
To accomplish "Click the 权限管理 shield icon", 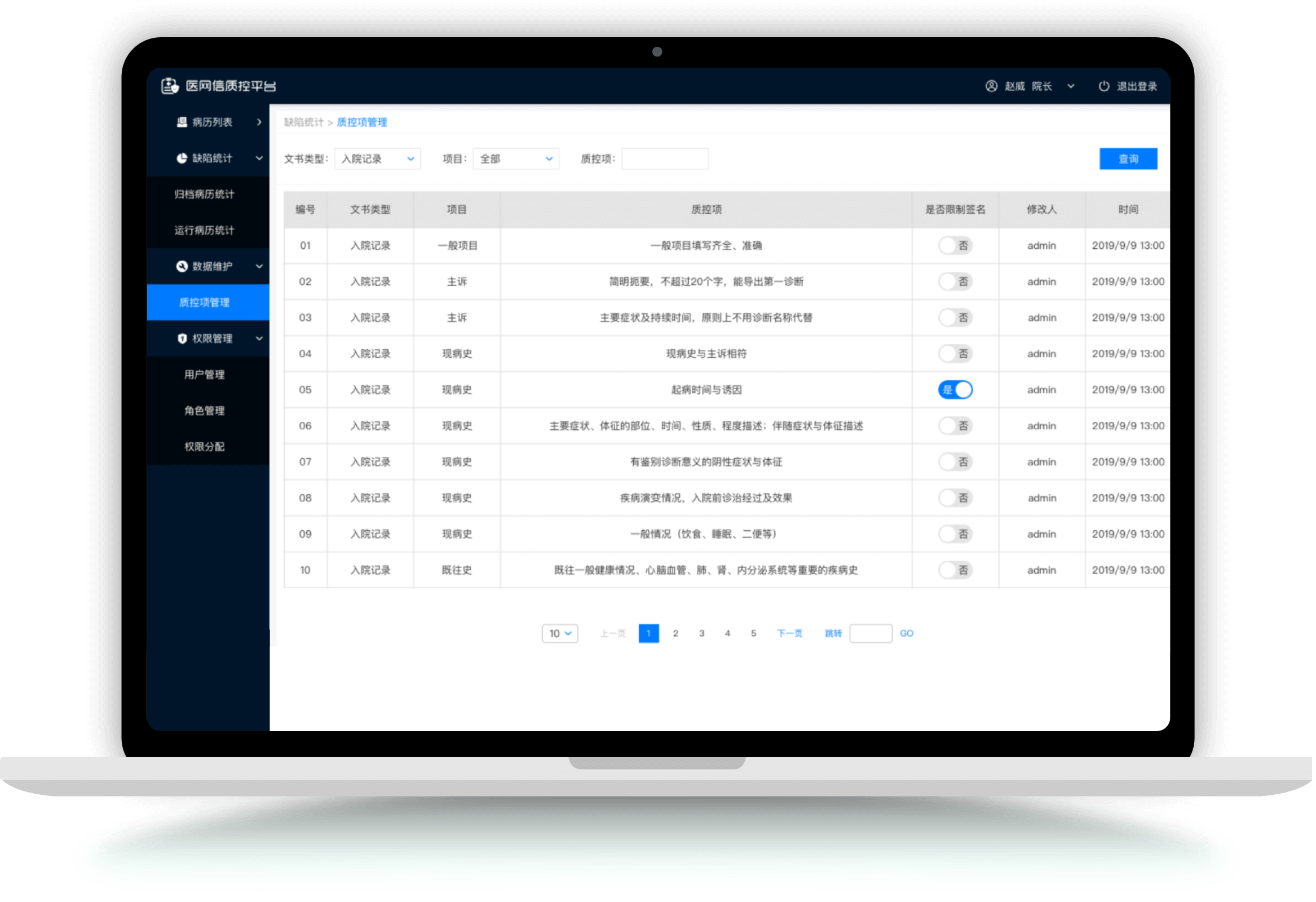I will pyautogui.click(x=182, y=340).
